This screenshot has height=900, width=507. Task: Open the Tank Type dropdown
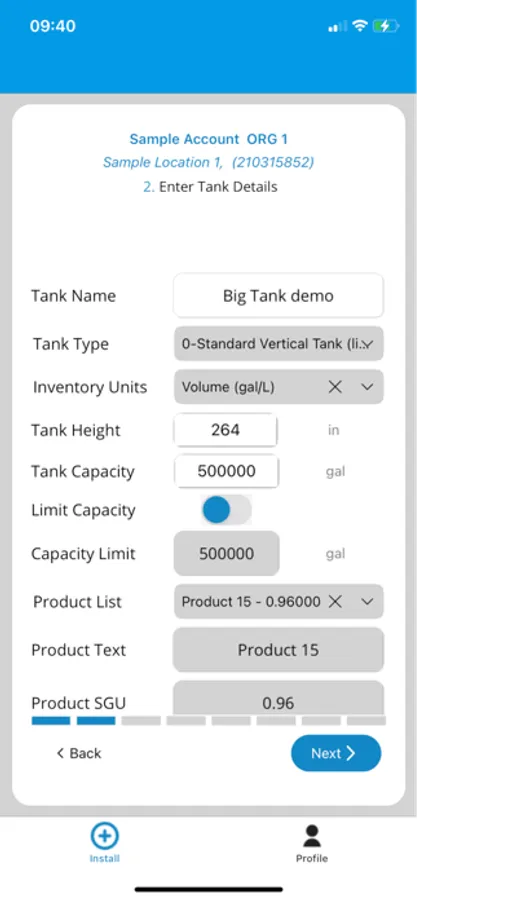(278, 344)
